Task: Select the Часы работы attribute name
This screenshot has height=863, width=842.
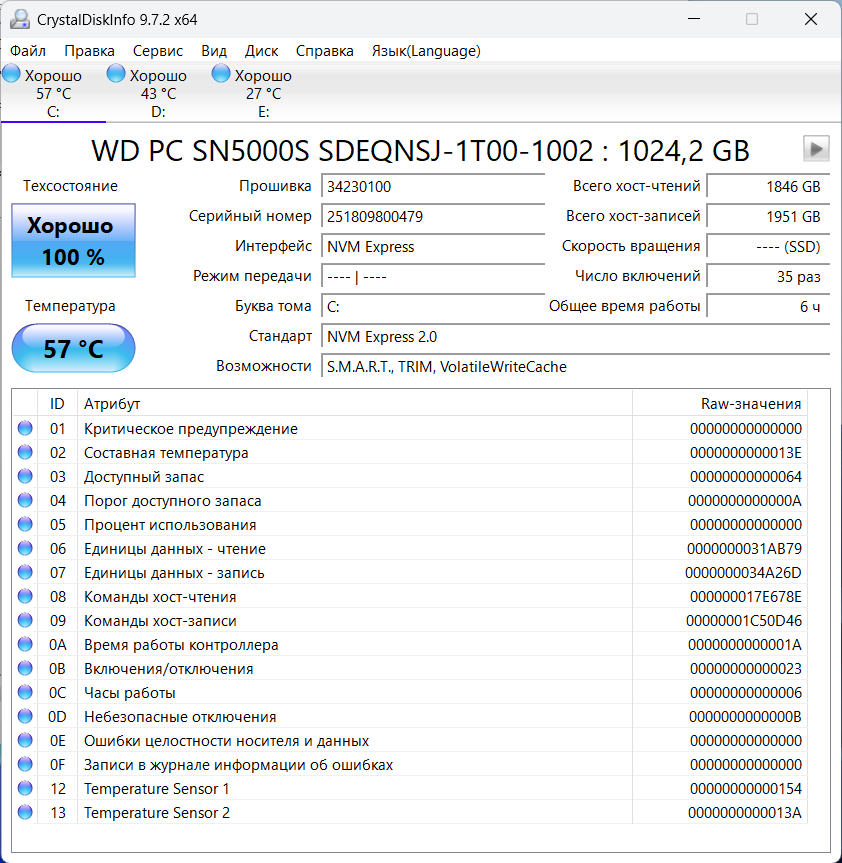Action: pos(129,692)
